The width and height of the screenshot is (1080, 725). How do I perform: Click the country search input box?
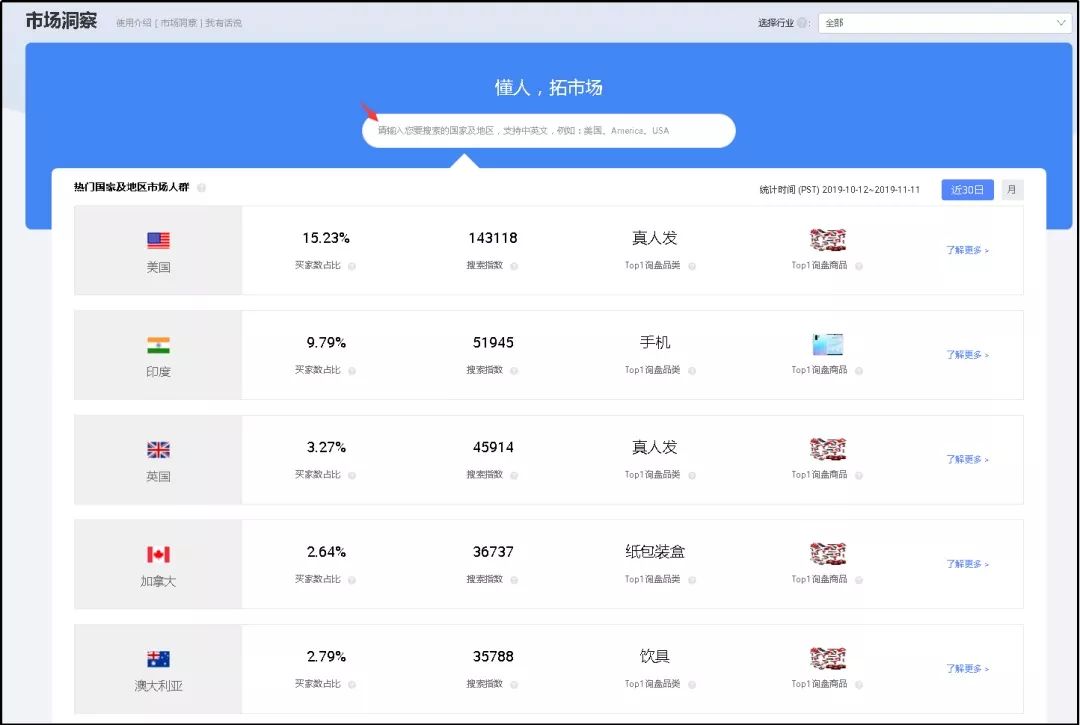[548, 130]
